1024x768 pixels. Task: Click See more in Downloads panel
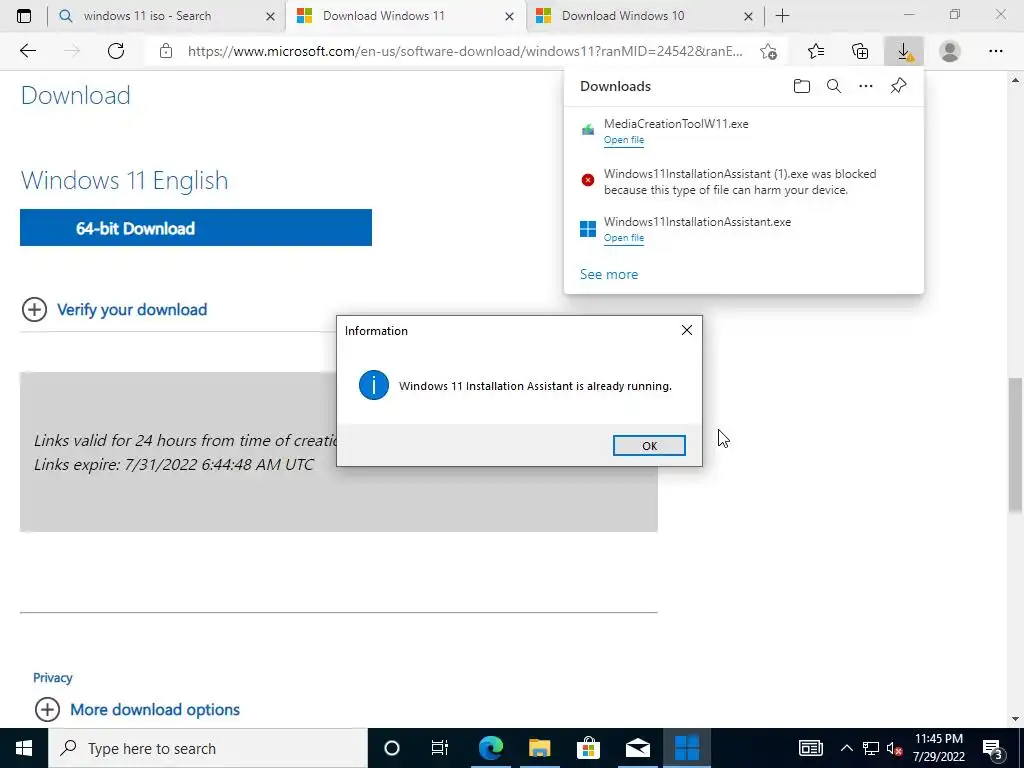pos(609,274)
